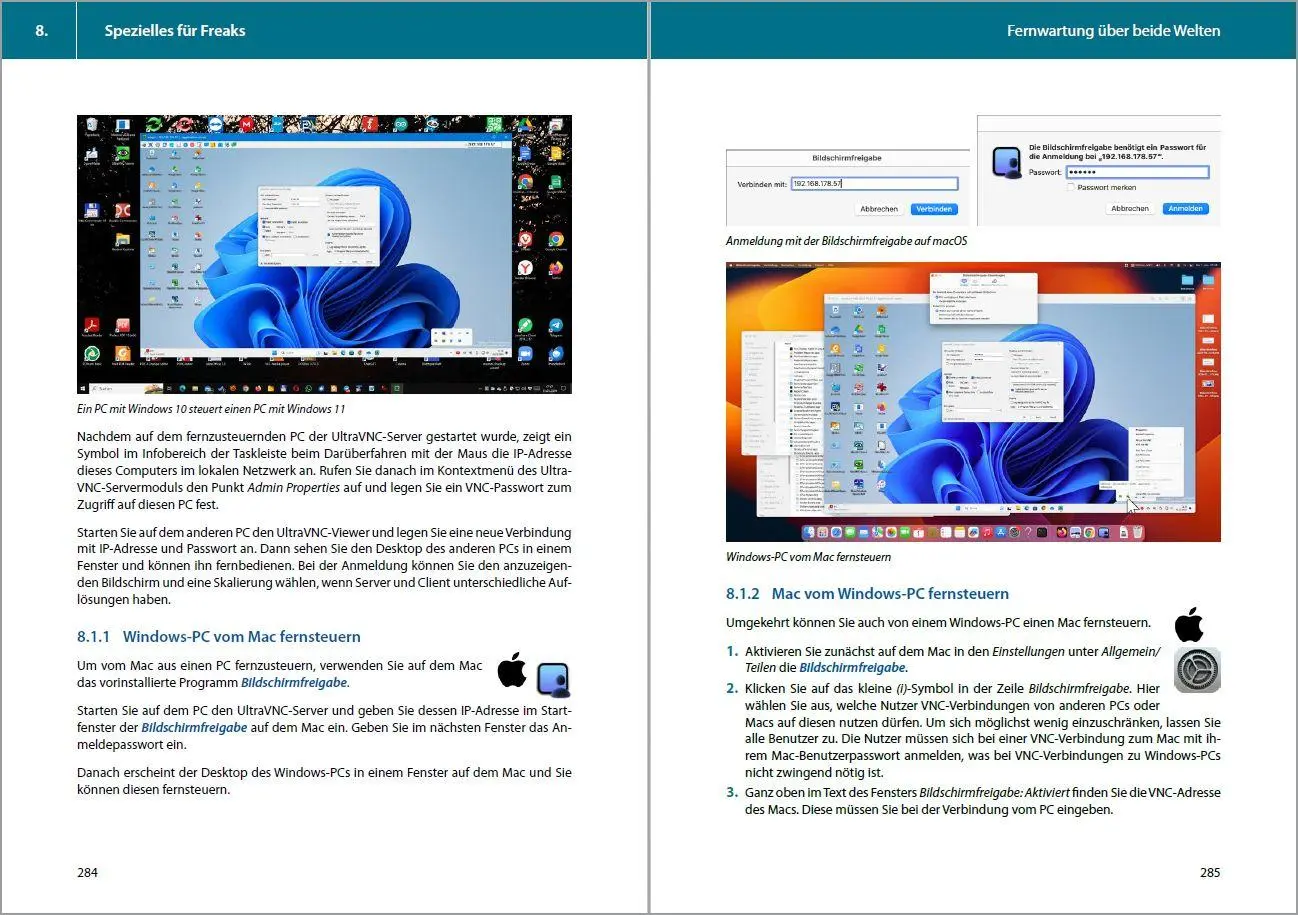Click heading '8.1.1 Windows-PC vom Mac fernsteuern'
The image size is (1298, 915).
coord(219,636)
